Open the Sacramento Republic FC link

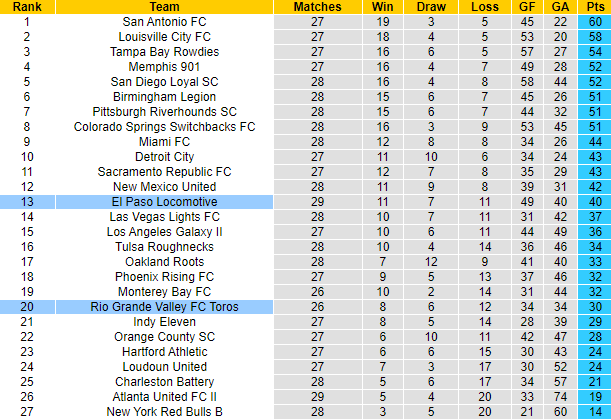point(164,172)
